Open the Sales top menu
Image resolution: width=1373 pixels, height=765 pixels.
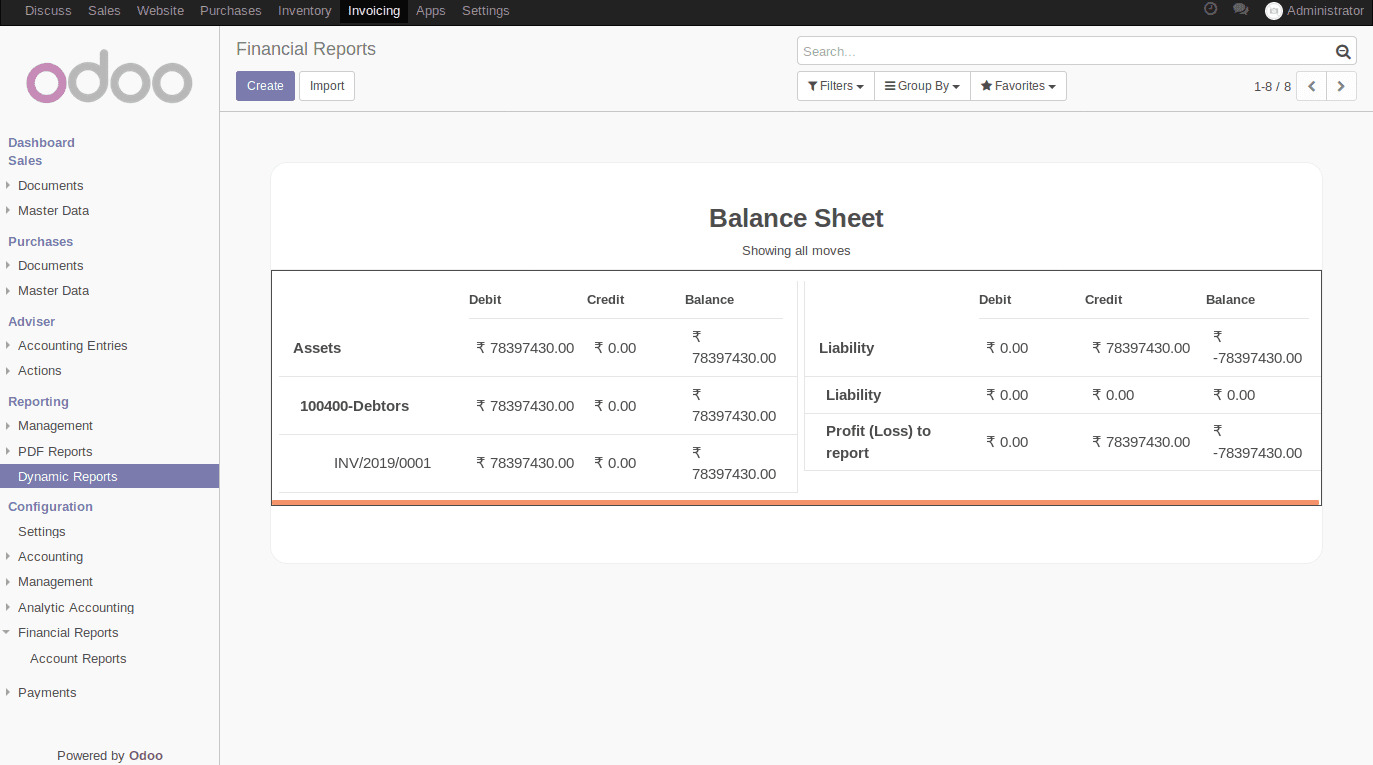[104, 11]
